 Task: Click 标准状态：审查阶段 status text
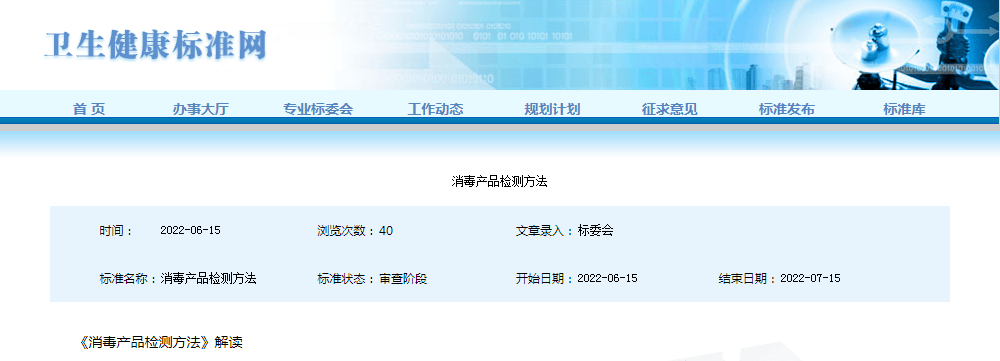tap(372, 279)
